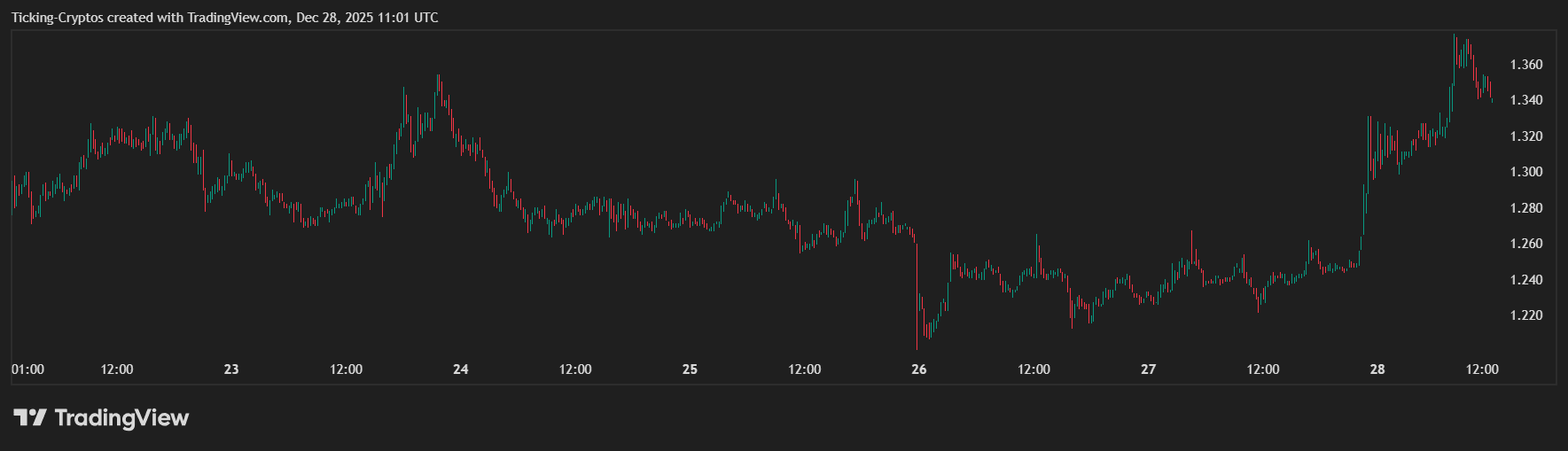This screenshot has width=1568, height=451.
Task: Select the 1.260 price axis label
Action: [1526, 244]
